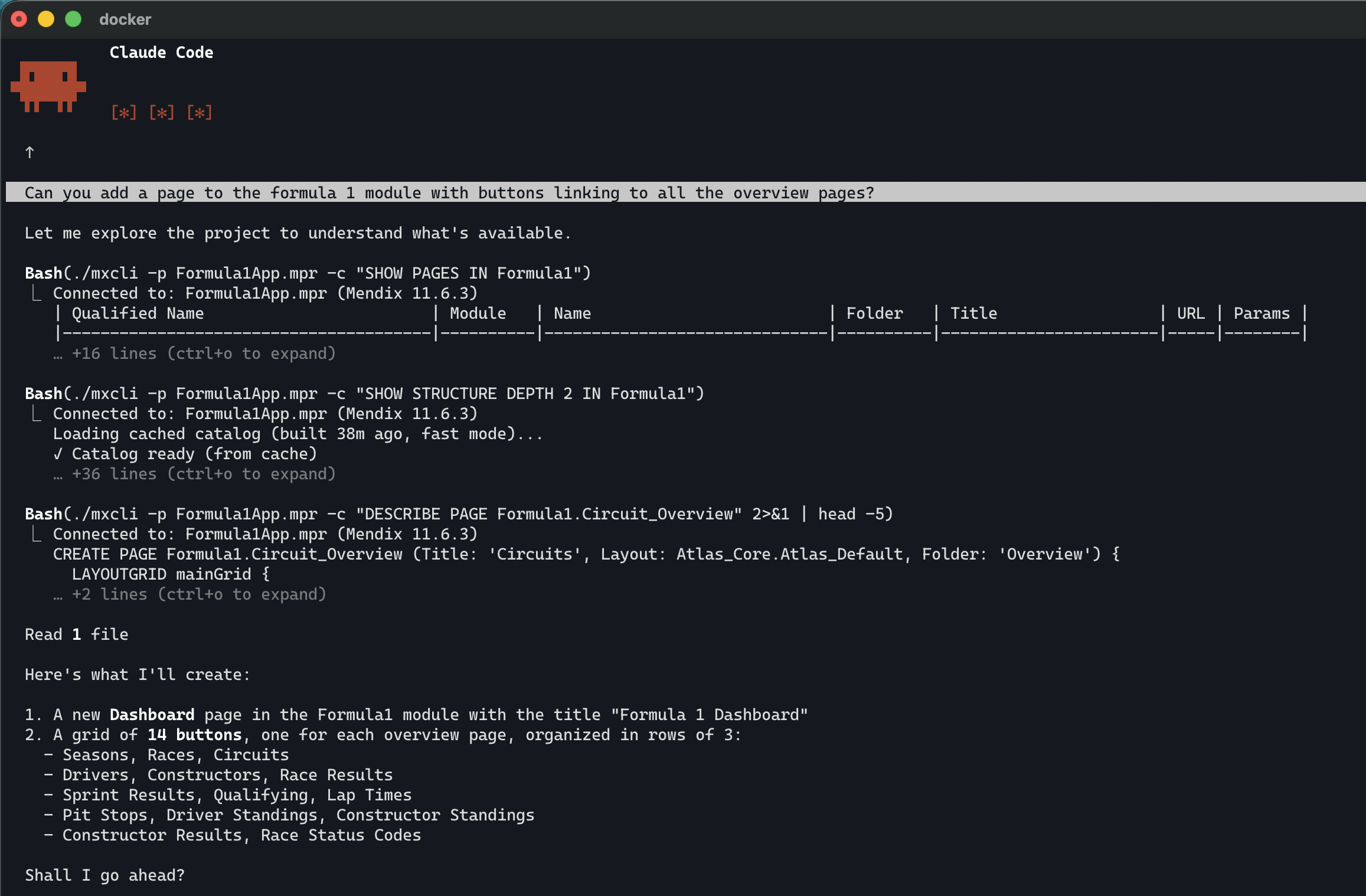
Task: Click the '✓ Catalog ready (from cache)' line
Action: point(185,454)
